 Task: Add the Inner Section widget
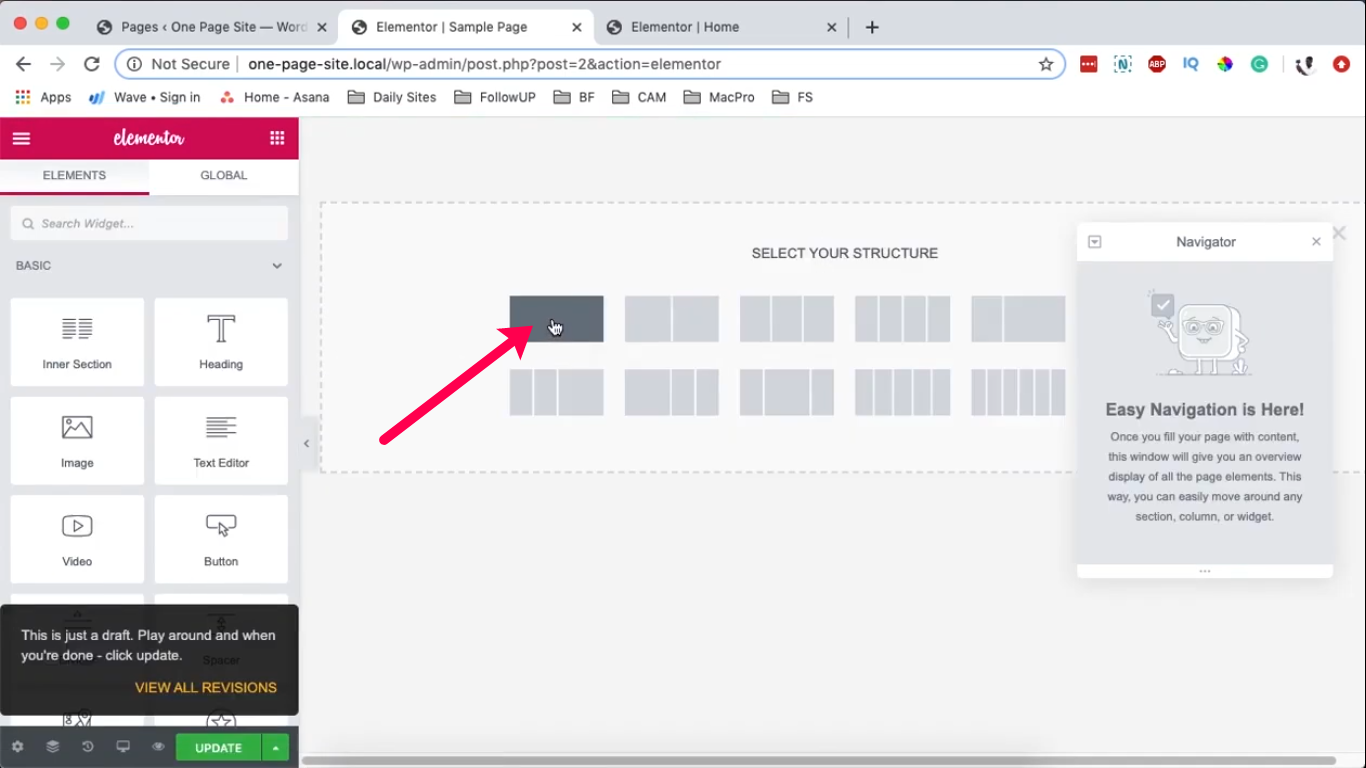point(77,342)
